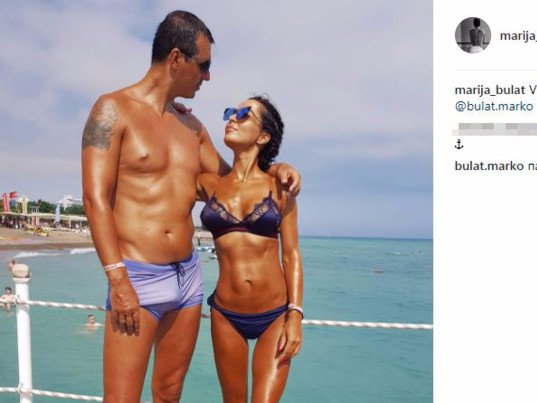Click the swimmer in the water near railing
The width and height of the screenshot is (537, 403).
(91, 322)
